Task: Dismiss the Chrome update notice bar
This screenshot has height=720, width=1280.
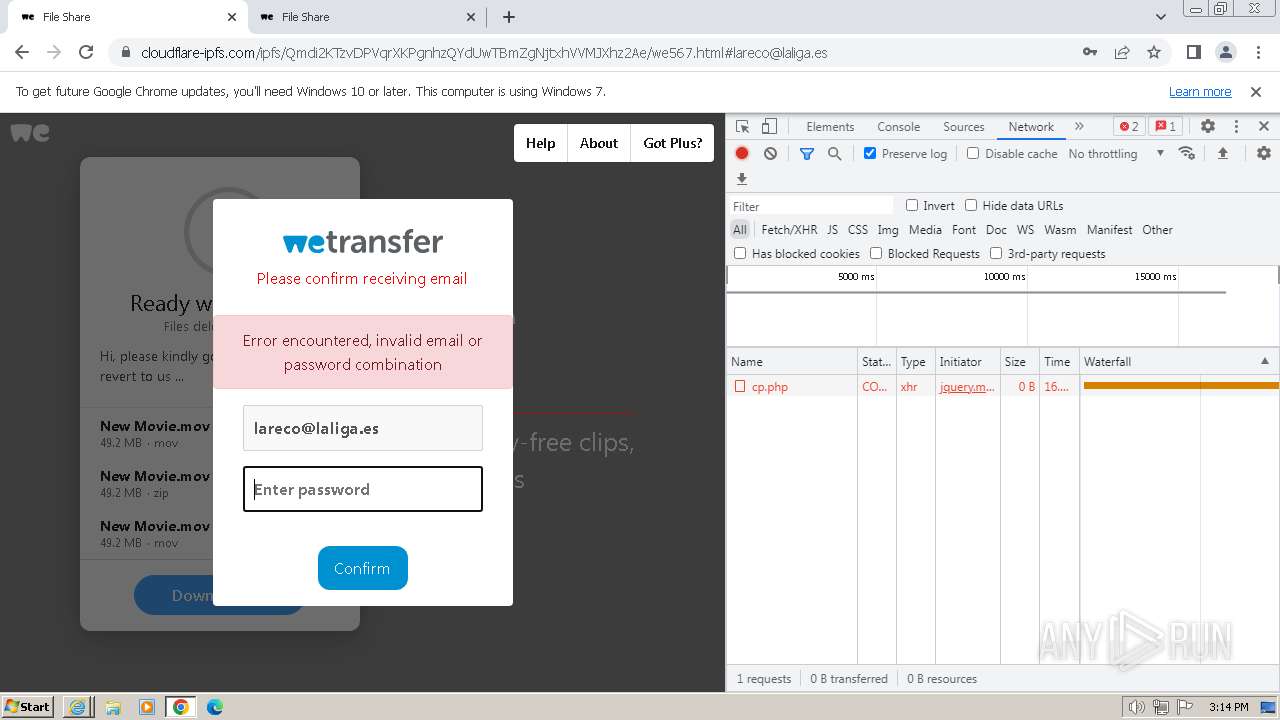Action: pyautogui.click(x=1256, y=91)
